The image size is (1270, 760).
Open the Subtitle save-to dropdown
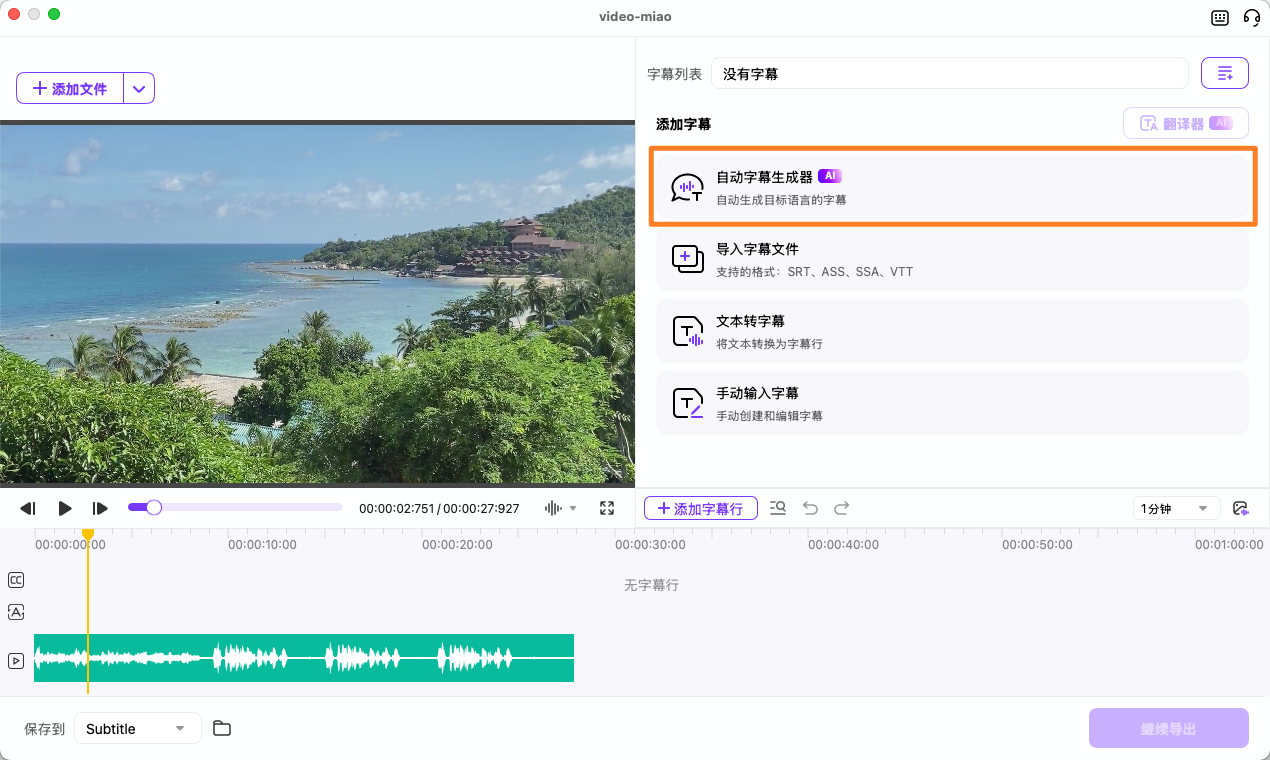[x=137, y=728]
